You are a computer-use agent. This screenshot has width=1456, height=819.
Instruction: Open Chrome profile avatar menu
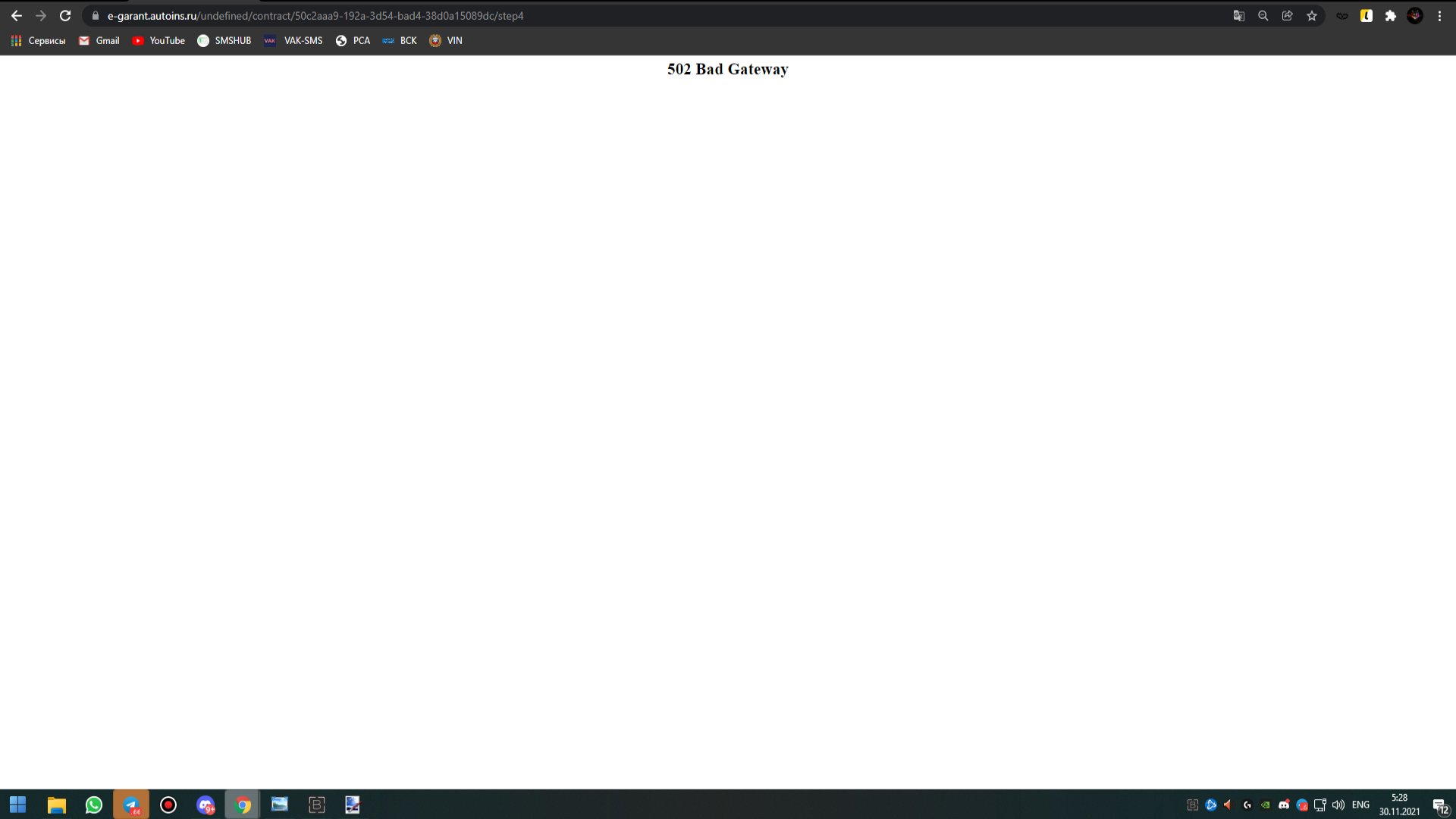(1415, 16)
